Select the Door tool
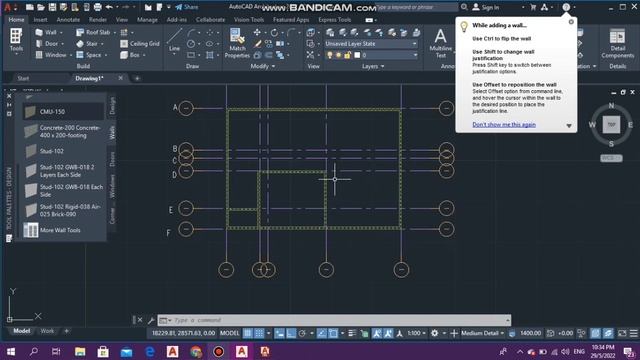The width and height of the screenshot is (640, 360). click(x=47, y=44)
